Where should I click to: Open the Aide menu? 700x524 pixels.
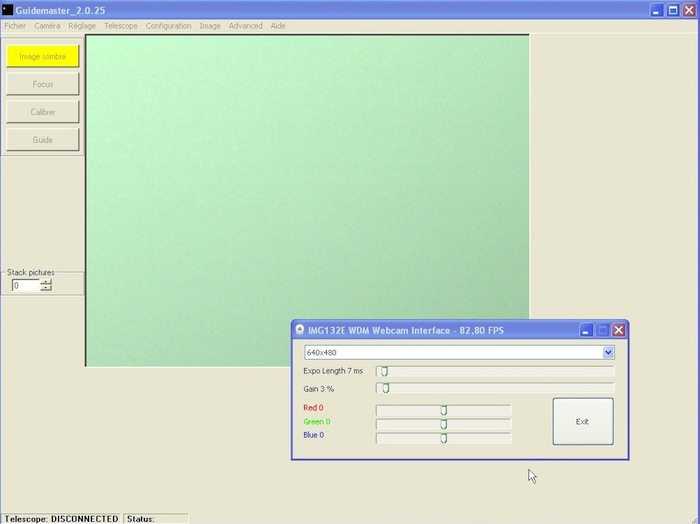[x=278, y=26]
